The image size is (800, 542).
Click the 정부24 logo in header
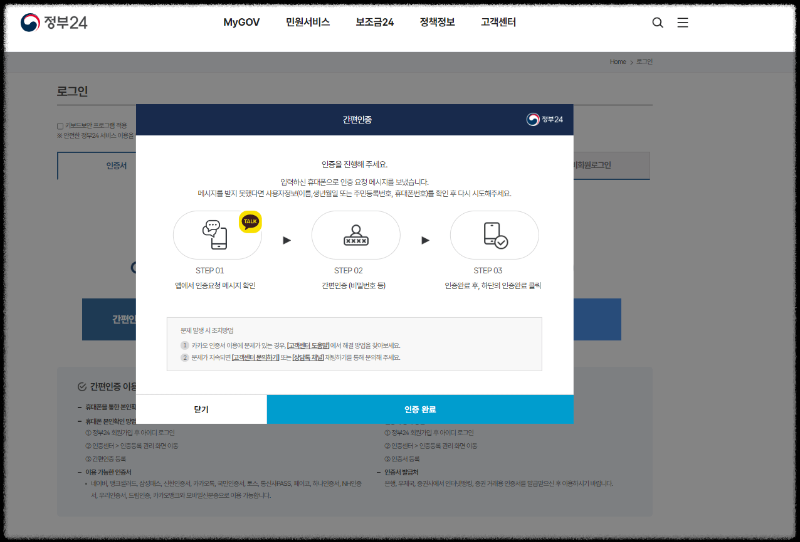(x=54, y=22)
